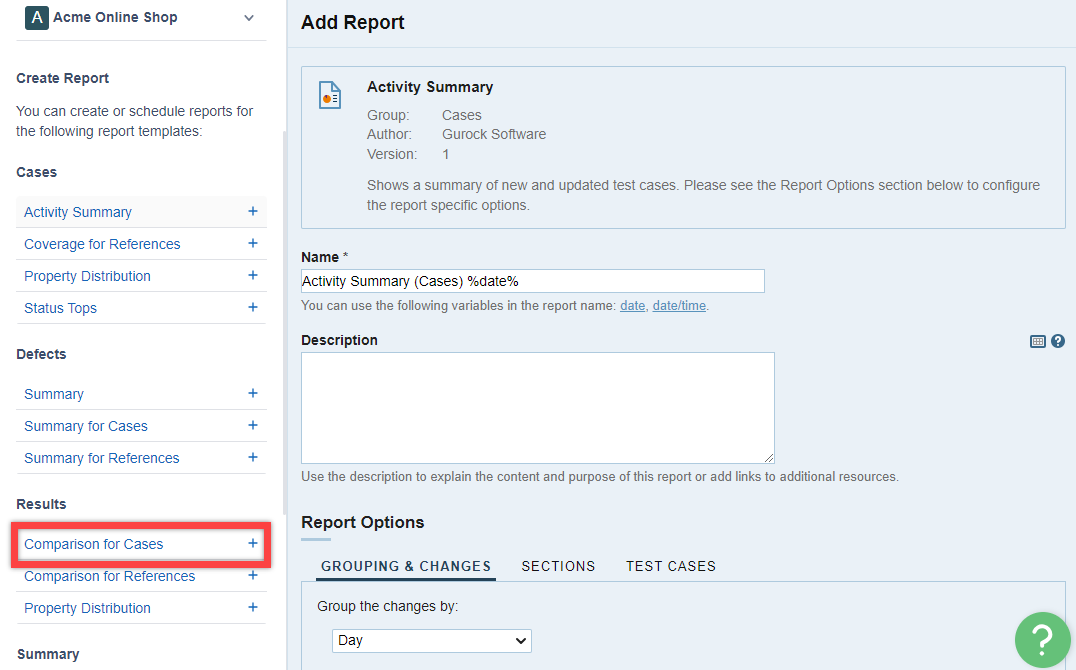The width and height of the screenshot is (1076, 670).
Task: Insert the date/time variable link
Action: (x=679, y=306)
